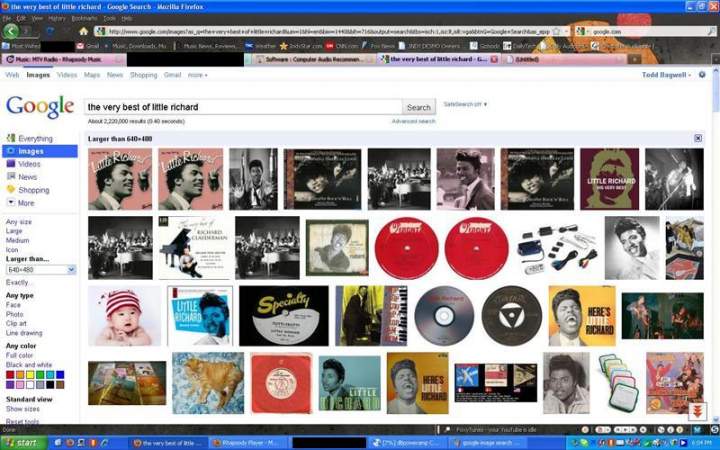The height and width of the screenshot is (450, 720).
Task: Pick the green color swatch
Action: pos(40,375)
